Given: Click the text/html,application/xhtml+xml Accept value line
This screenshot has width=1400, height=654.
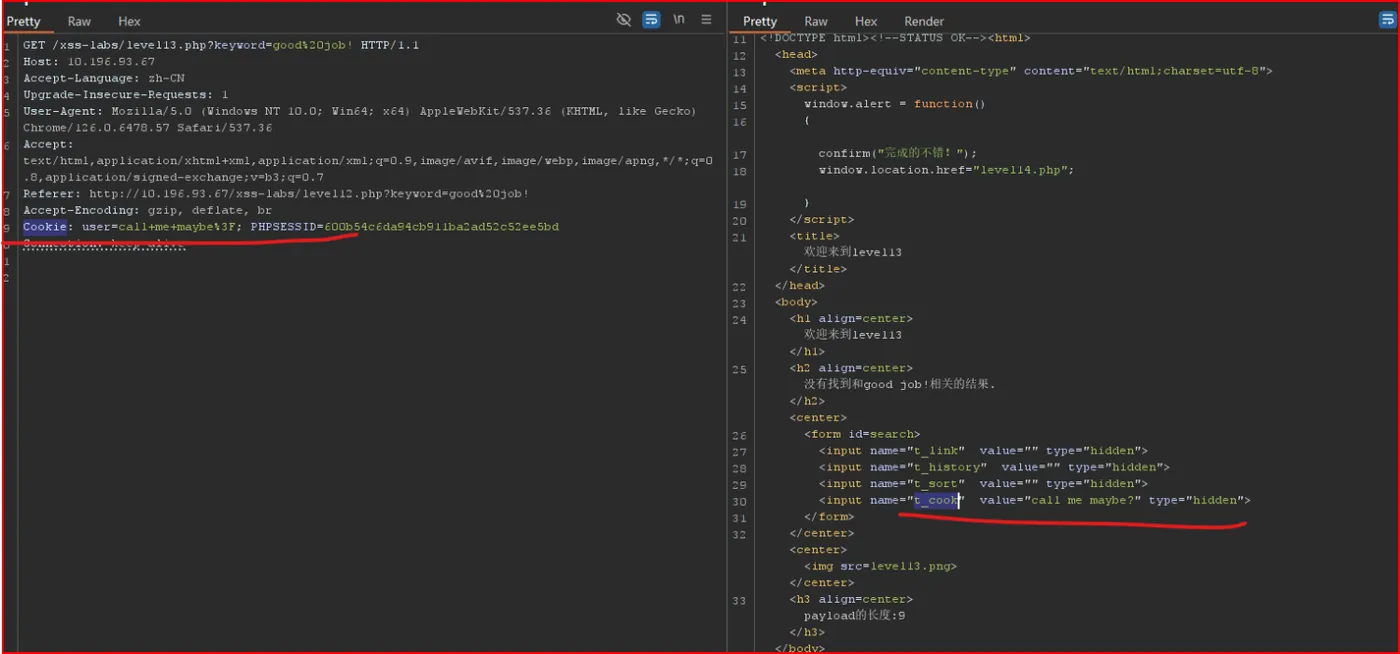Looking at the screenshot, I should coord(368,161).
